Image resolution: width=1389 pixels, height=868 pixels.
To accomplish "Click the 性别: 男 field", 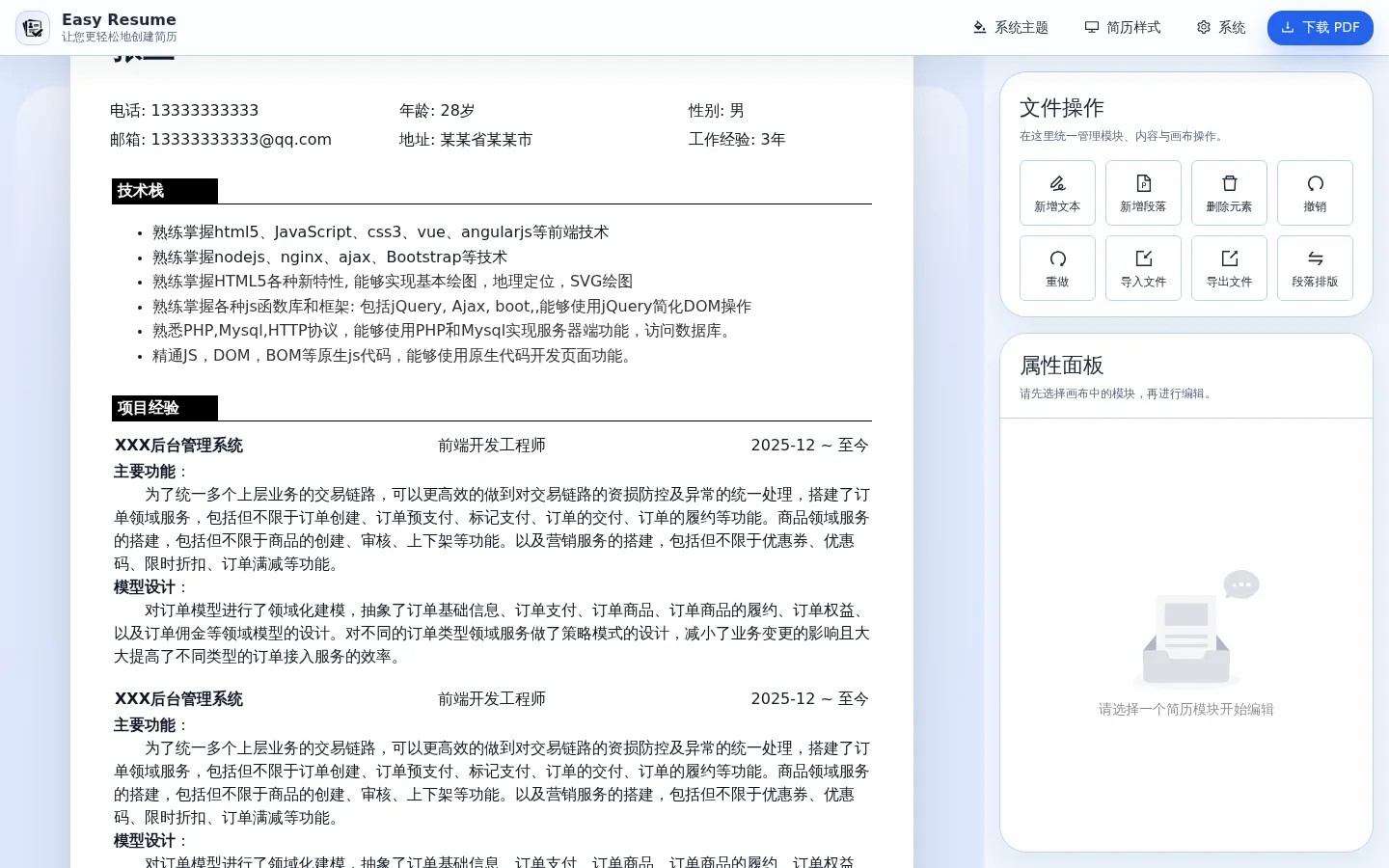I will [717, 111].
